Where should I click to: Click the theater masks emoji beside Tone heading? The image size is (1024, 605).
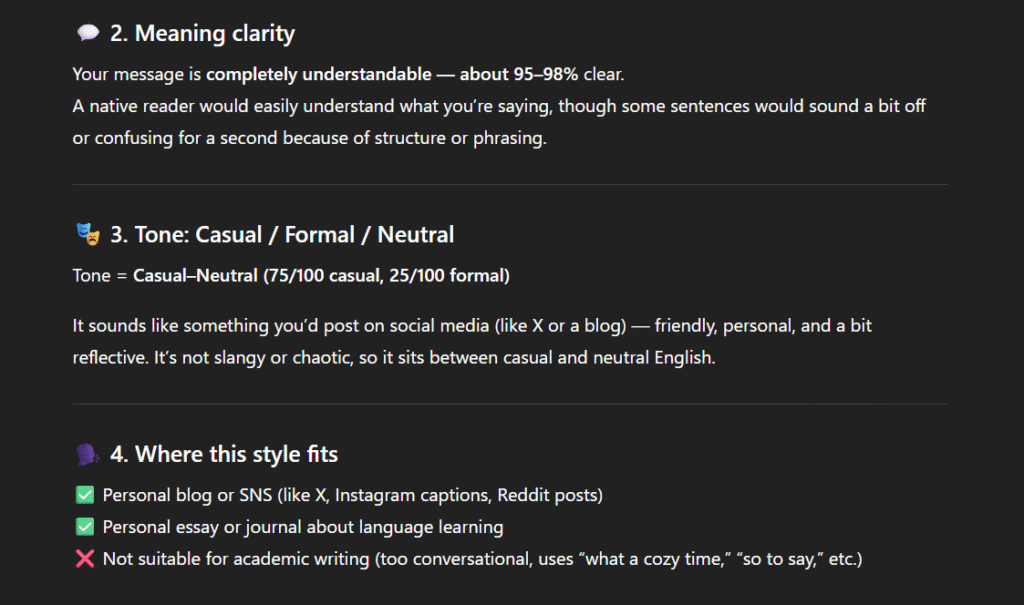coord(86,236)
